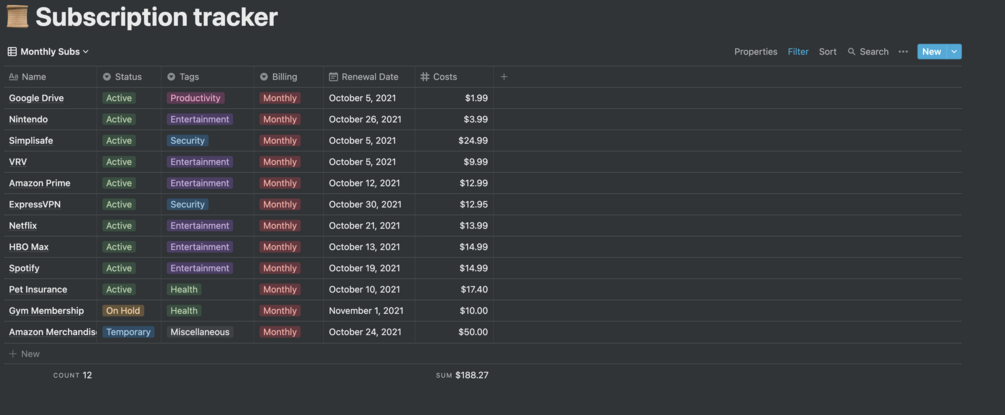Select the On Hold status tag
Image resolution: width=1005 pixels, height=415 pixels.
(123, 311)
